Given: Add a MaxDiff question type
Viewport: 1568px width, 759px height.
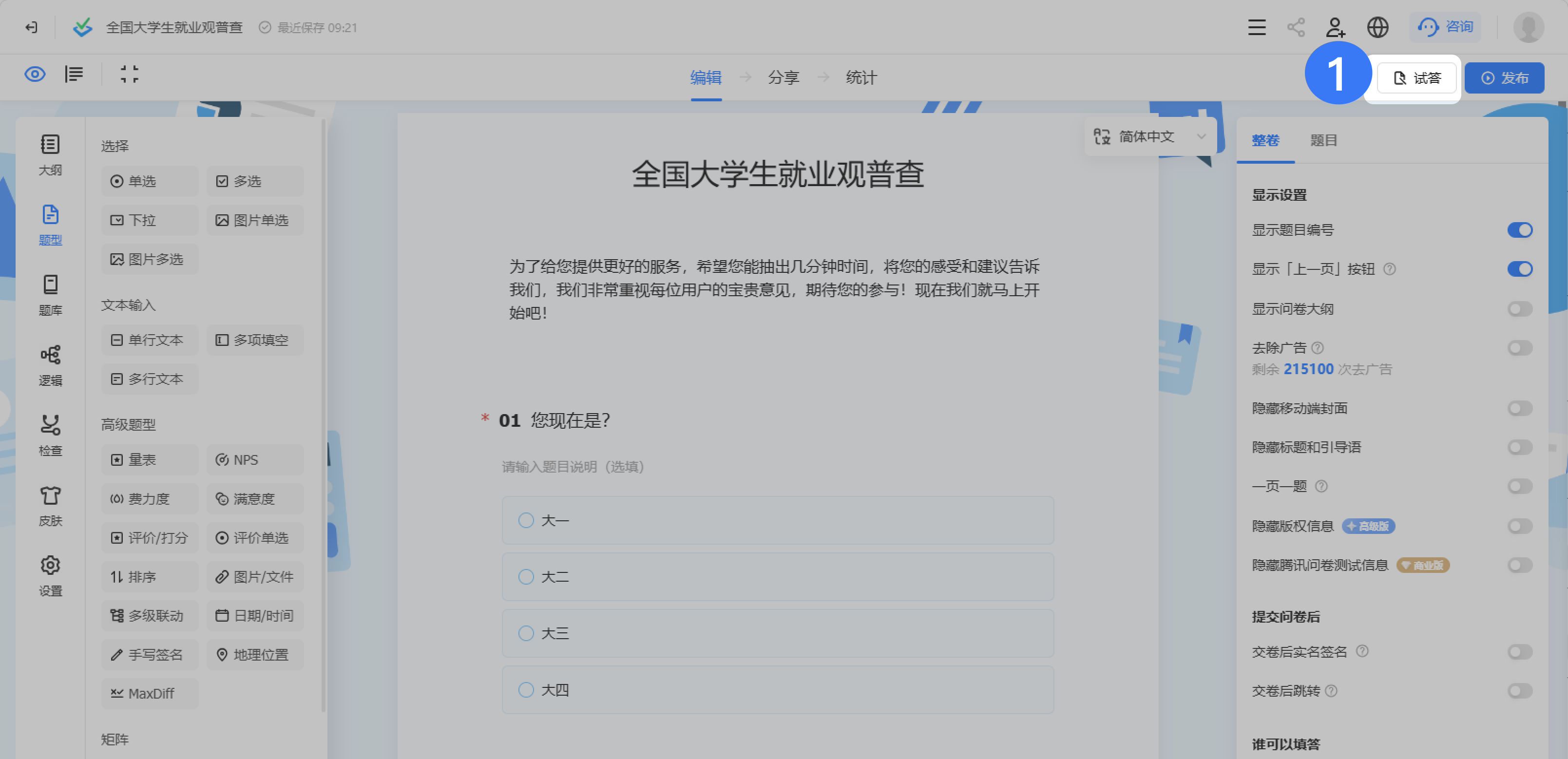Looking at the screenshot, I should pyautogui.click(x=150, y=693).
